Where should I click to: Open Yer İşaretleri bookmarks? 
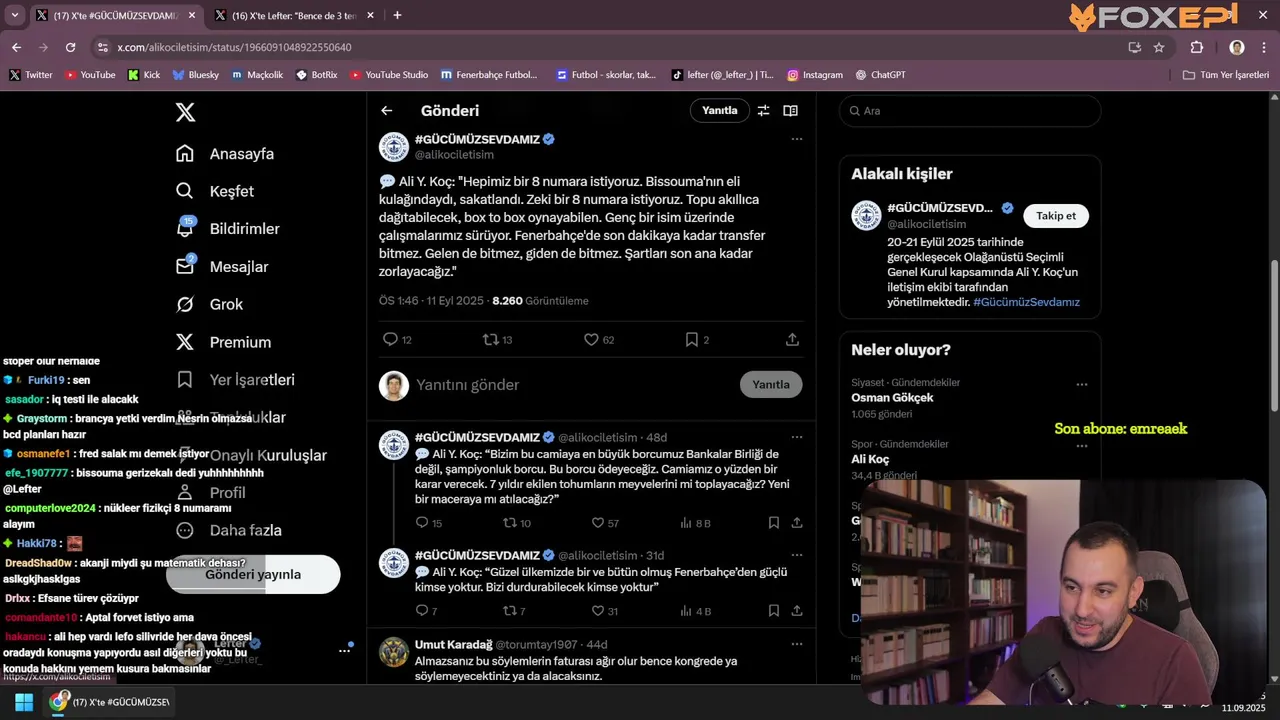235,380
